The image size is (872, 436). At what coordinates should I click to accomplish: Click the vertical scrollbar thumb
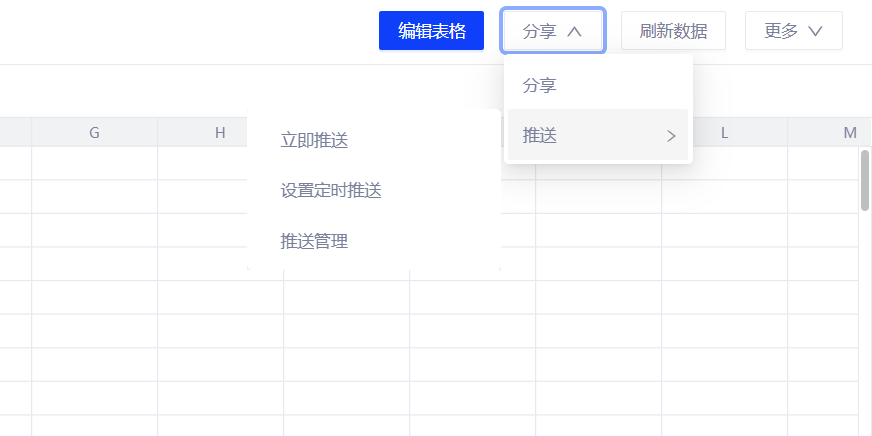pos(865,180)
